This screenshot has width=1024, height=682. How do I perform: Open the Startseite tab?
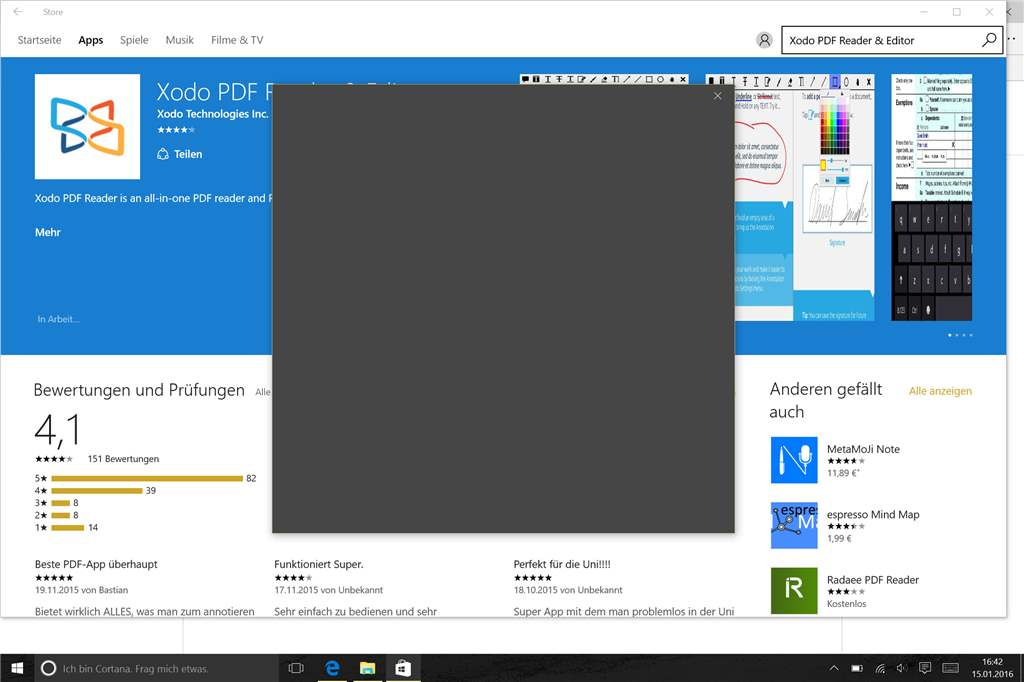tap(39, 40)
